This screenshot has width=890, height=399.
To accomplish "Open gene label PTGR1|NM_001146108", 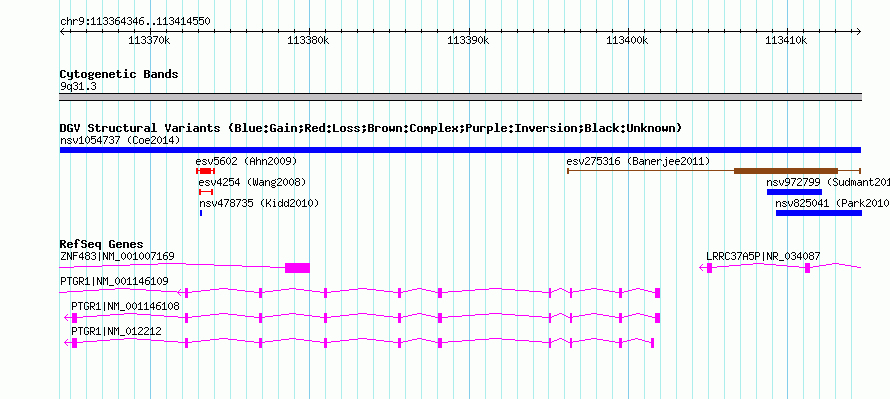I will [x=125, y=306].
